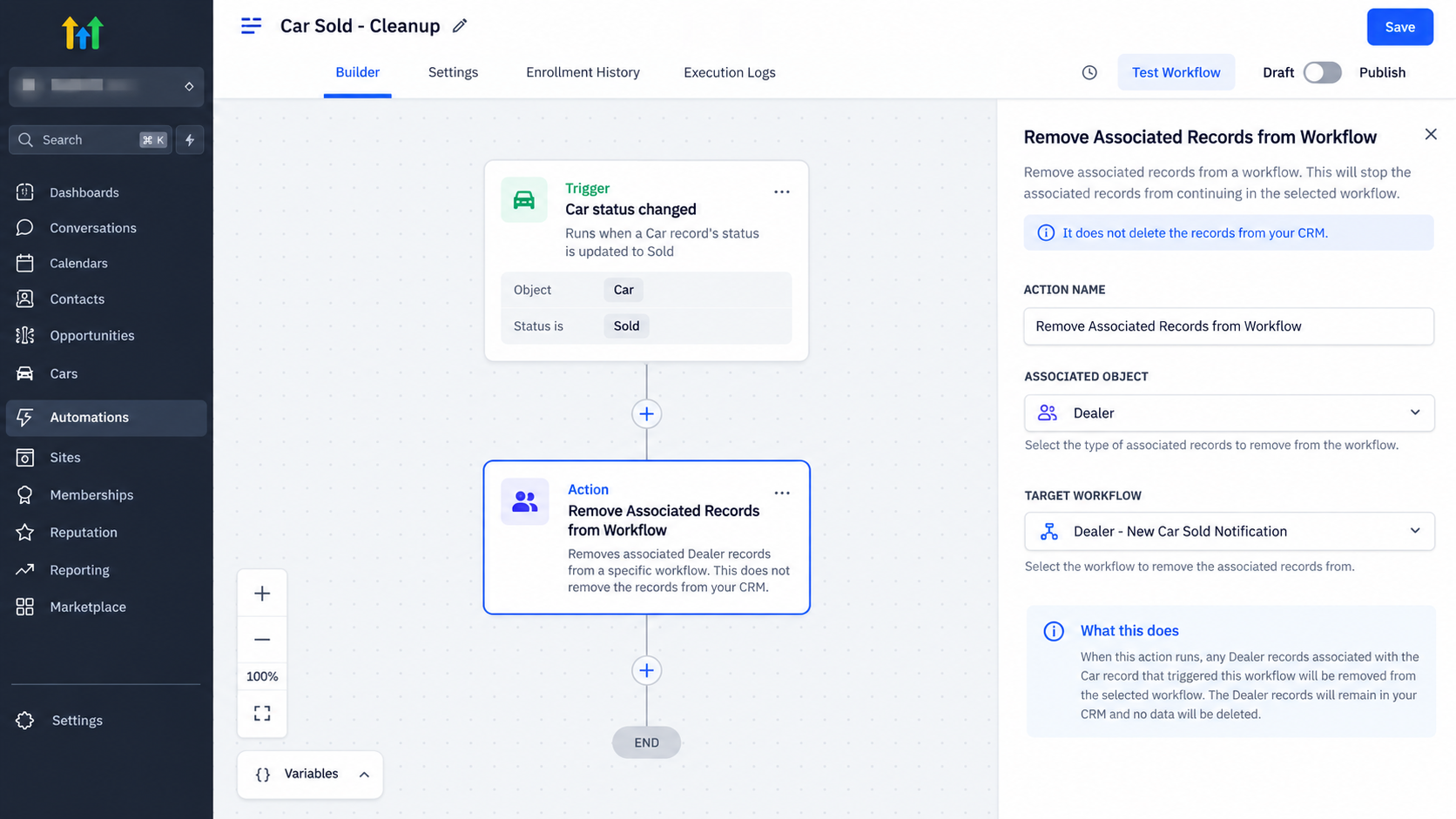Open version history clock icon

[x=1089, y=72]
